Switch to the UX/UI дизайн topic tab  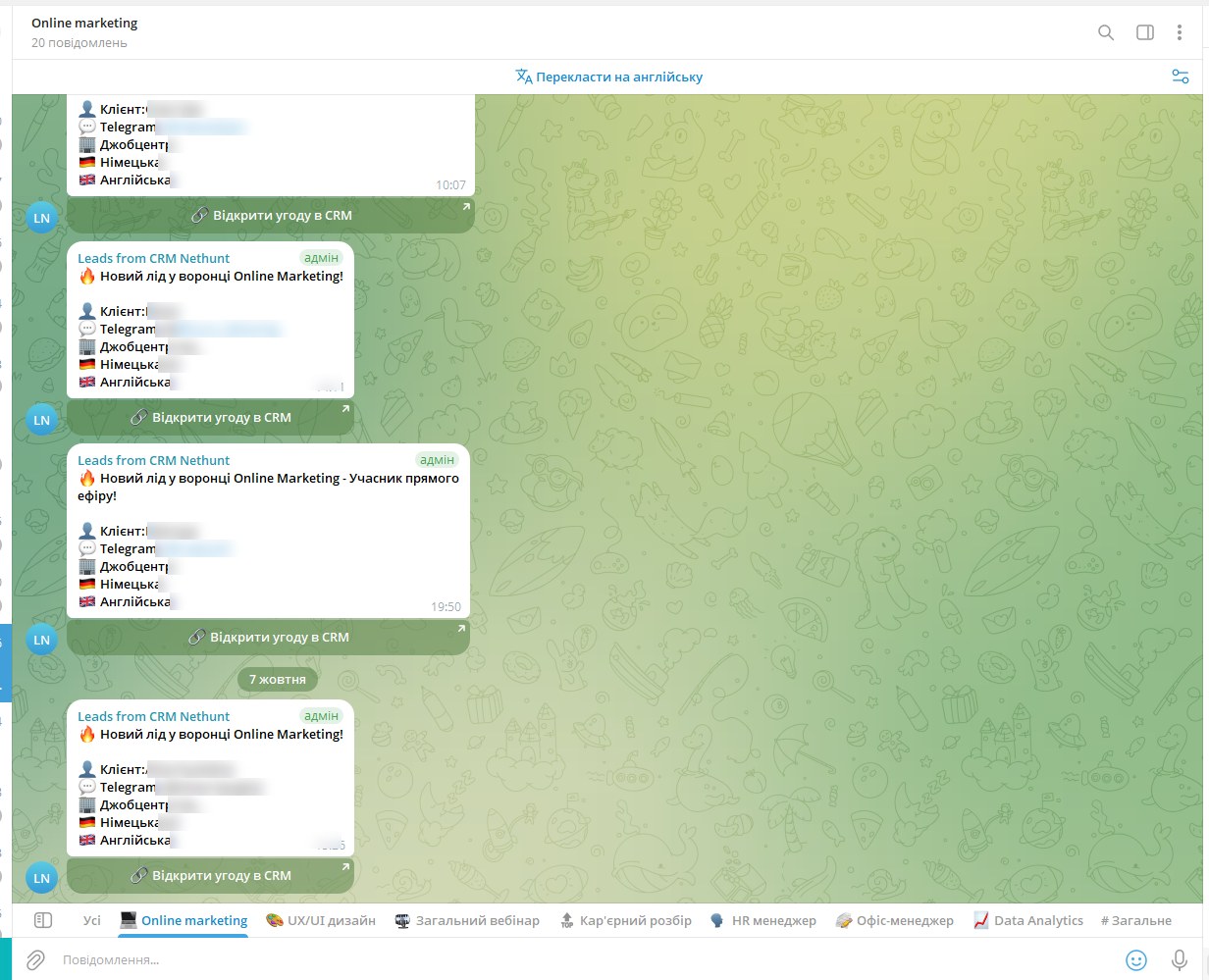click(x=321, y=920)
